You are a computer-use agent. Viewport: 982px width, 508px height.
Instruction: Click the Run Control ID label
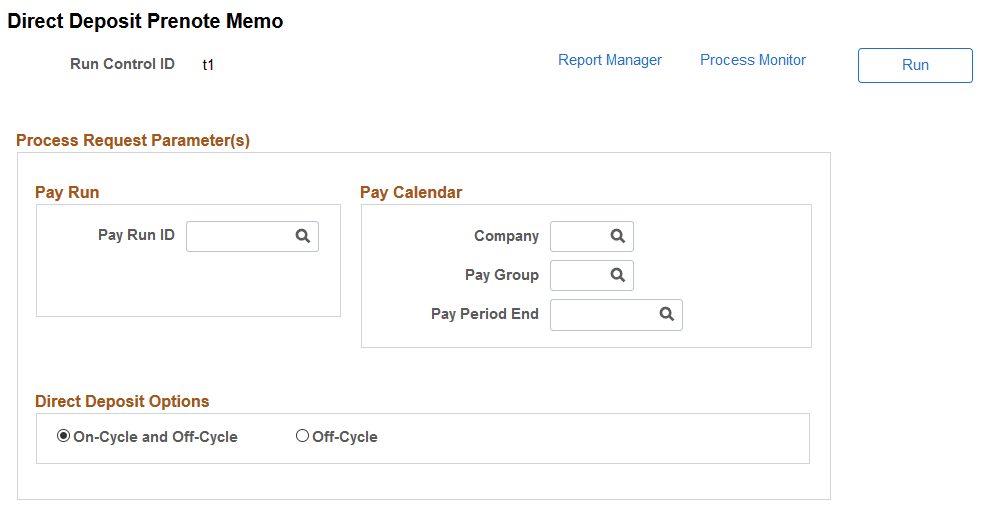(122, 64)
